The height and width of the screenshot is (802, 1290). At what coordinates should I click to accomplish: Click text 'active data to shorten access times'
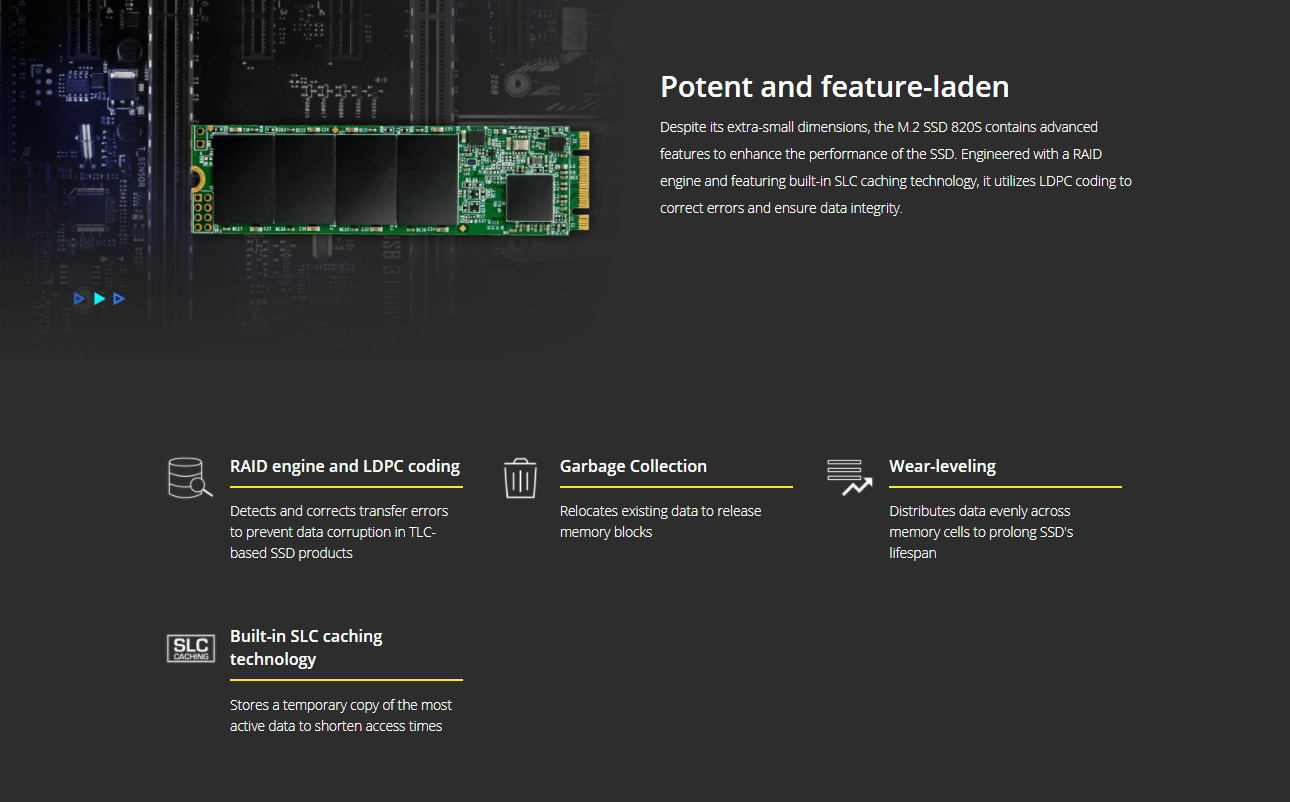(336, 726)
